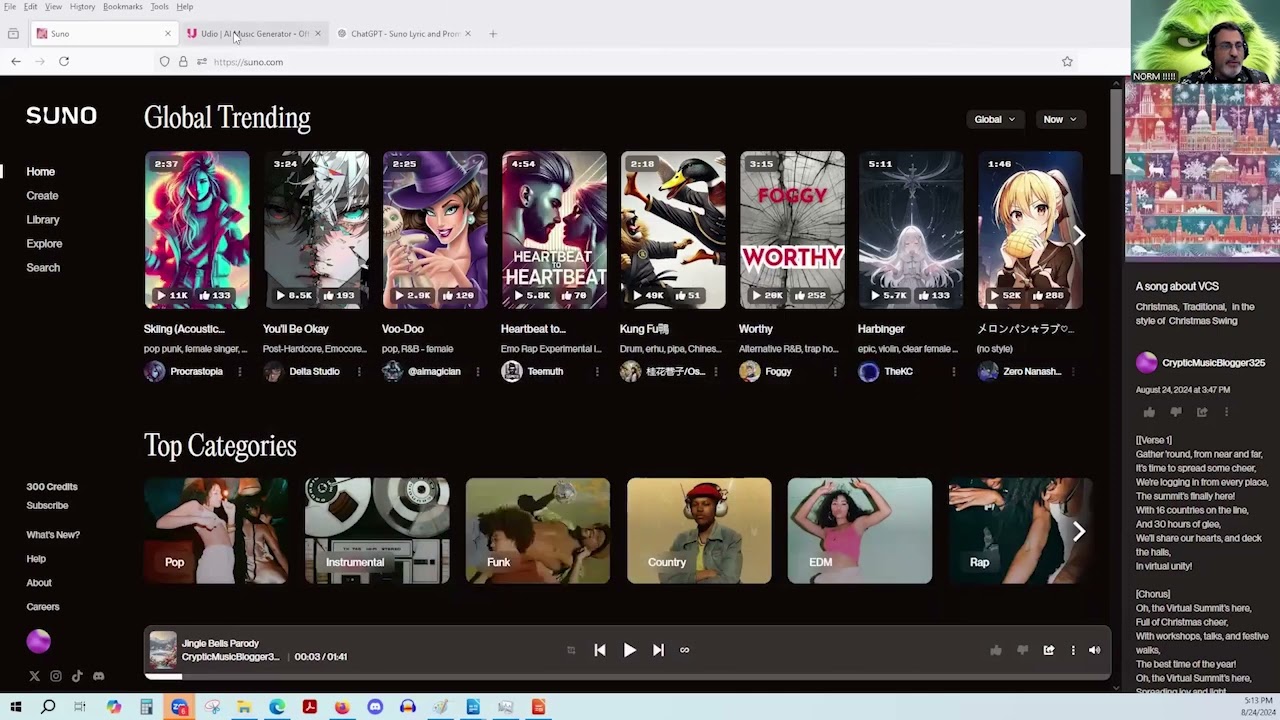Image resolution: width=1280 pixels, height=720 pixels.
Task: Open more options in the player bar
Action: (x=1073, y=650)
